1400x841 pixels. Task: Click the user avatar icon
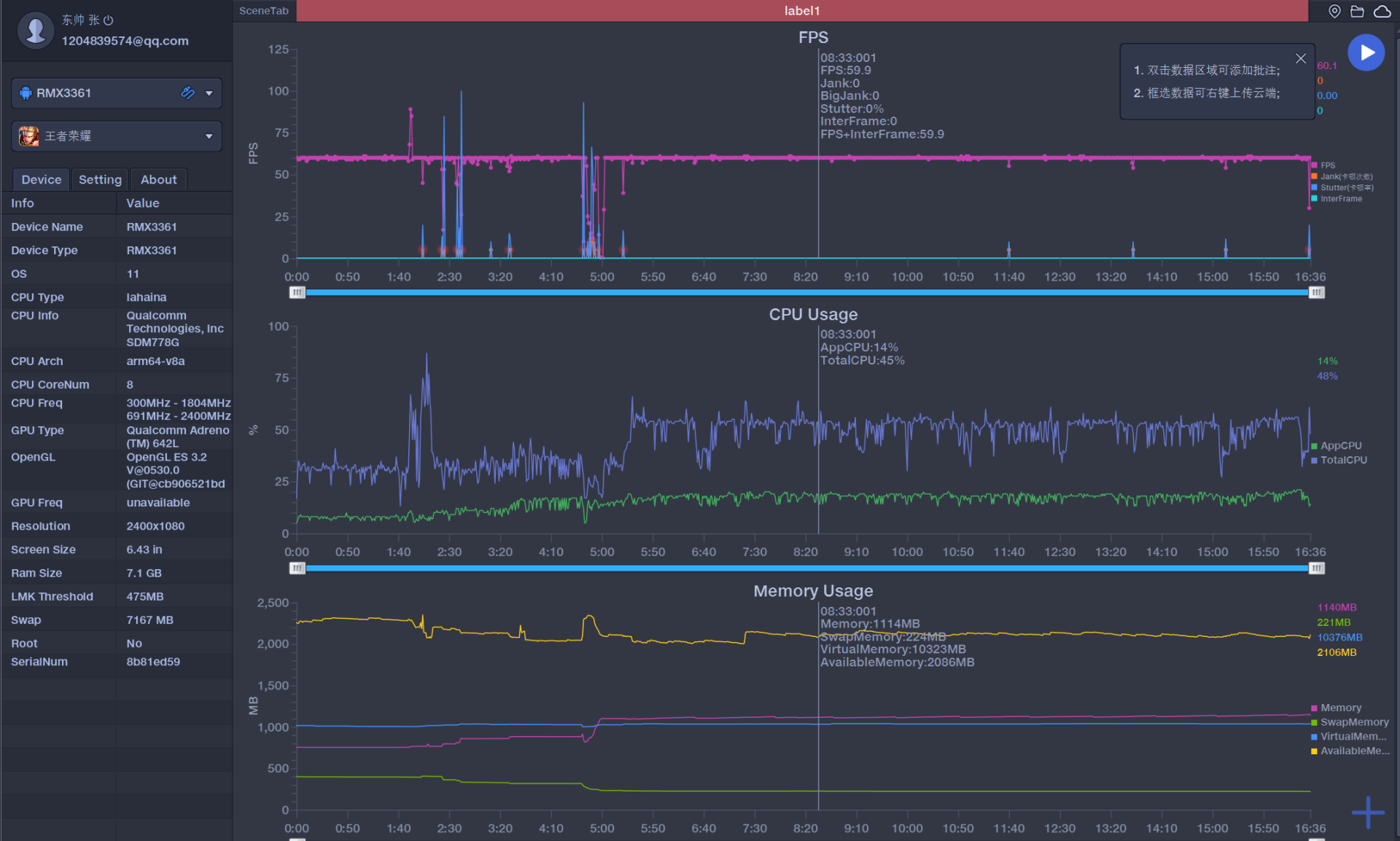pos(36,31)
